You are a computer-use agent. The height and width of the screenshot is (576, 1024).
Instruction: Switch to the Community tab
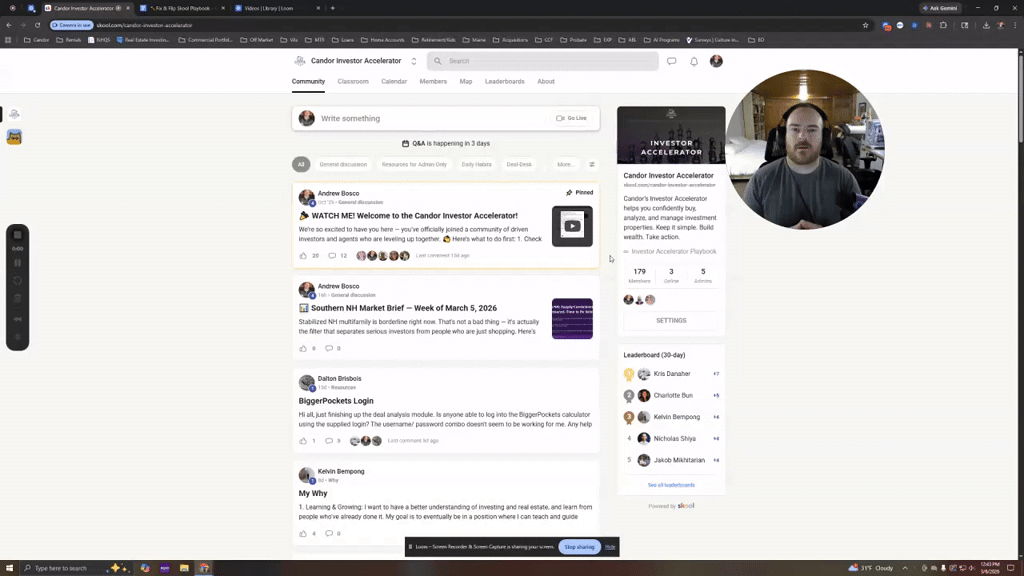point(308,82)
